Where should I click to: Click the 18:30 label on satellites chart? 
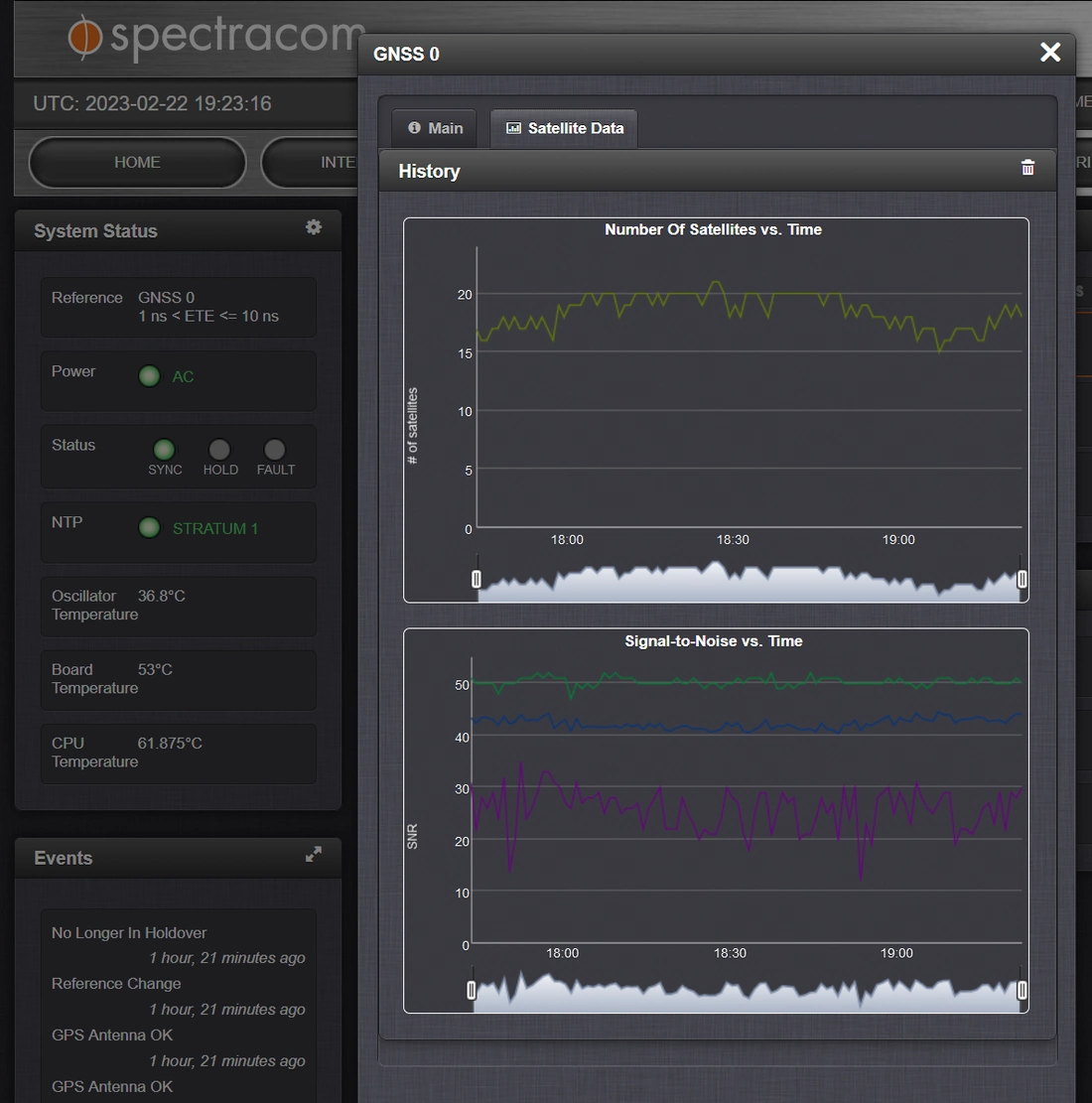point(733,539)
